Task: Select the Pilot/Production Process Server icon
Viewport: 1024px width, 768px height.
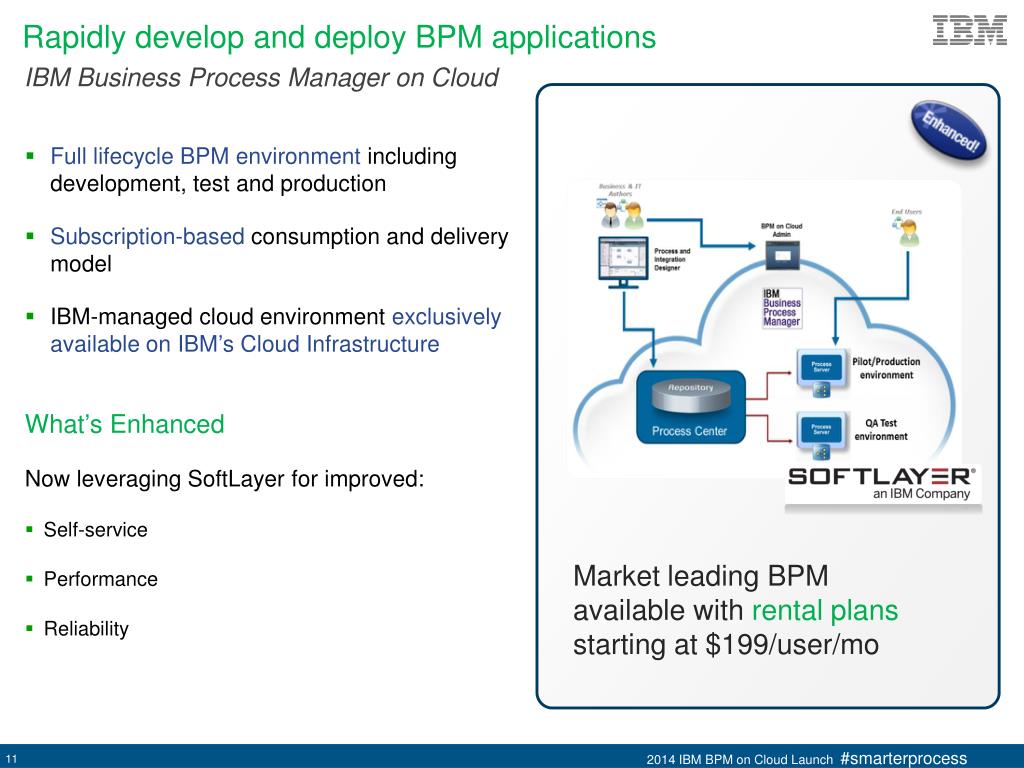Action: 822,373
